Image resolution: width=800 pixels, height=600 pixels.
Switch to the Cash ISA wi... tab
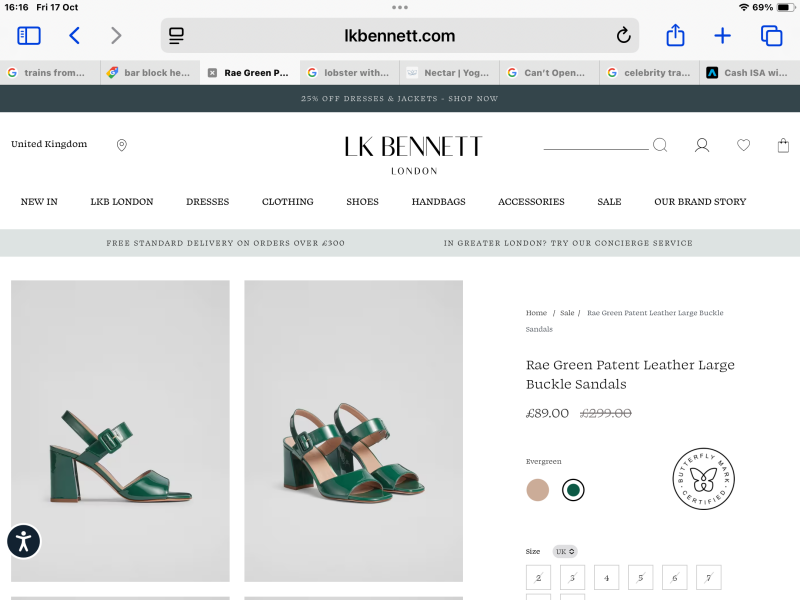tap(750, 73)
